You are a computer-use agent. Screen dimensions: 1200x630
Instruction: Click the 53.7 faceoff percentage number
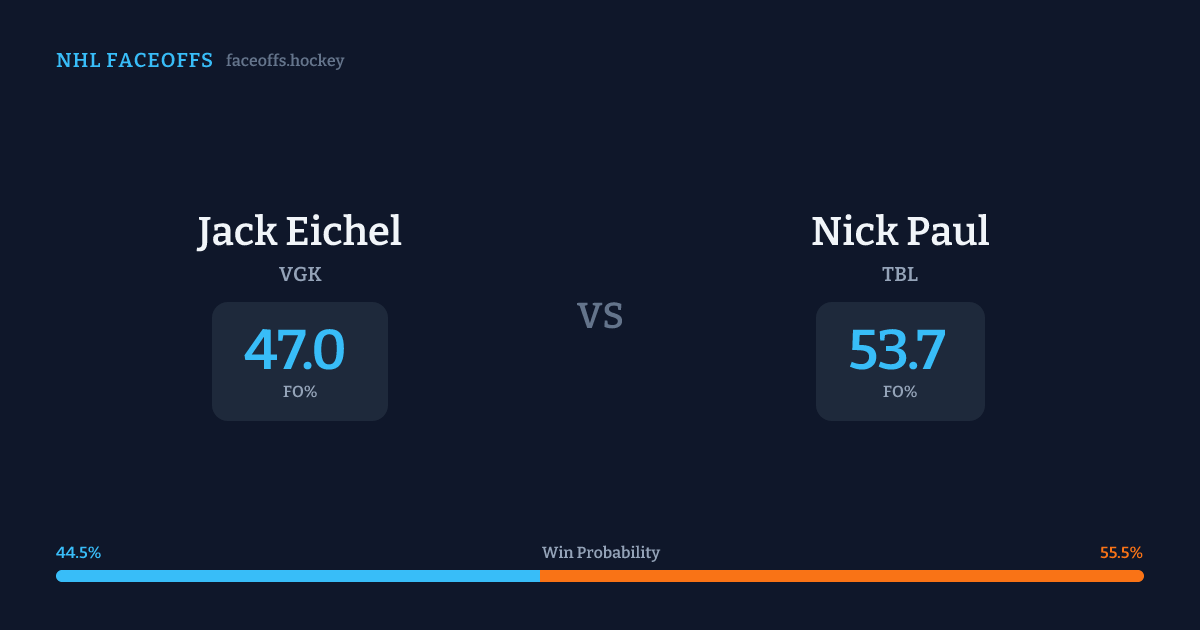[897, 350]
